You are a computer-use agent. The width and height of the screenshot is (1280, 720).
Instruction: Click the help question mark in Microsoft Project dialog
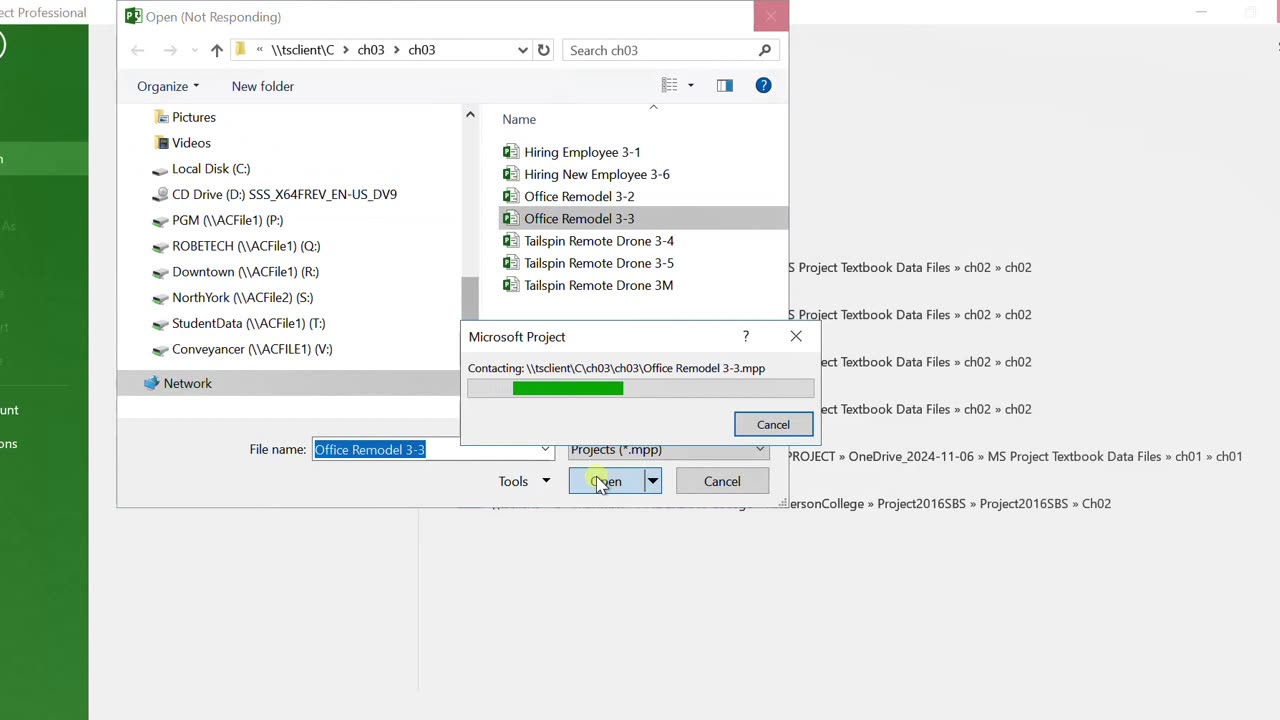(745, 337)
